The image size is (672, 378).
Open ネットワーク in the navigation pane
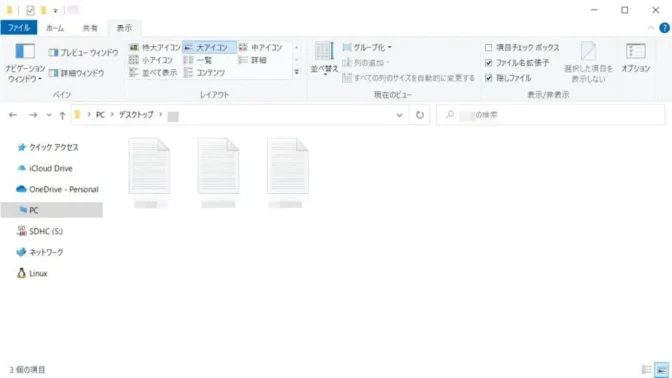pos(40,252)
